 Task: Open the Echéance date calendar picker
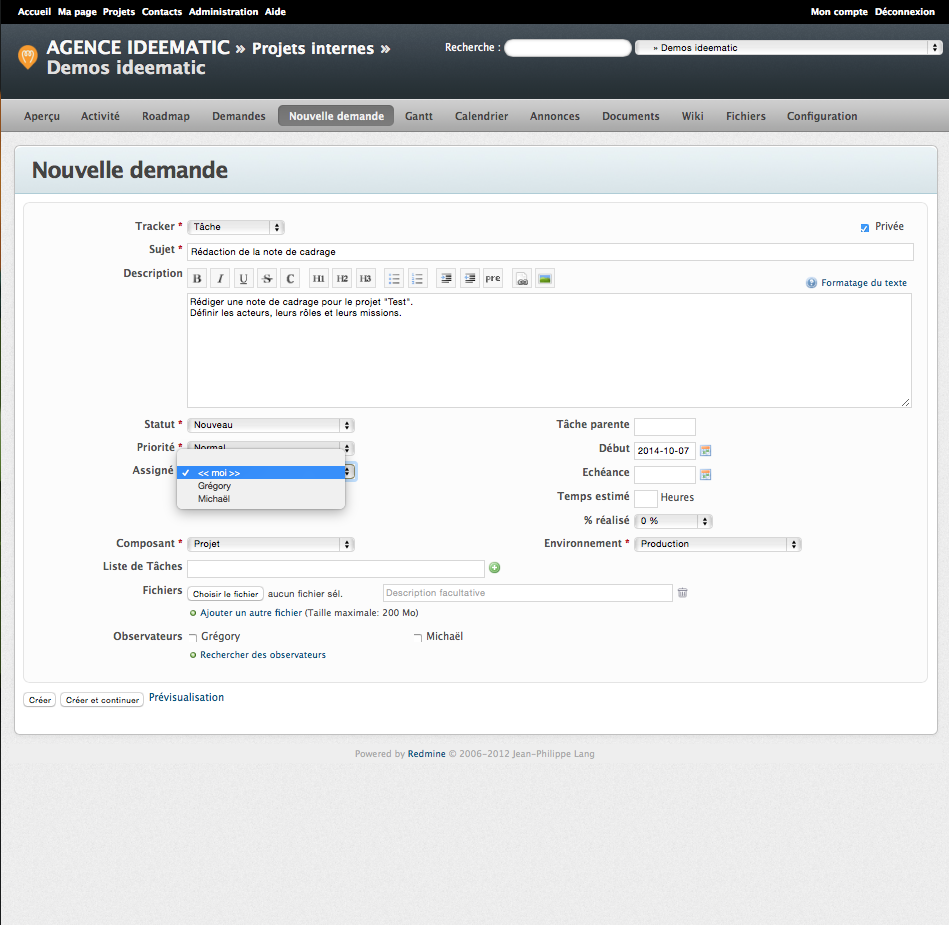tap(706, 474)
